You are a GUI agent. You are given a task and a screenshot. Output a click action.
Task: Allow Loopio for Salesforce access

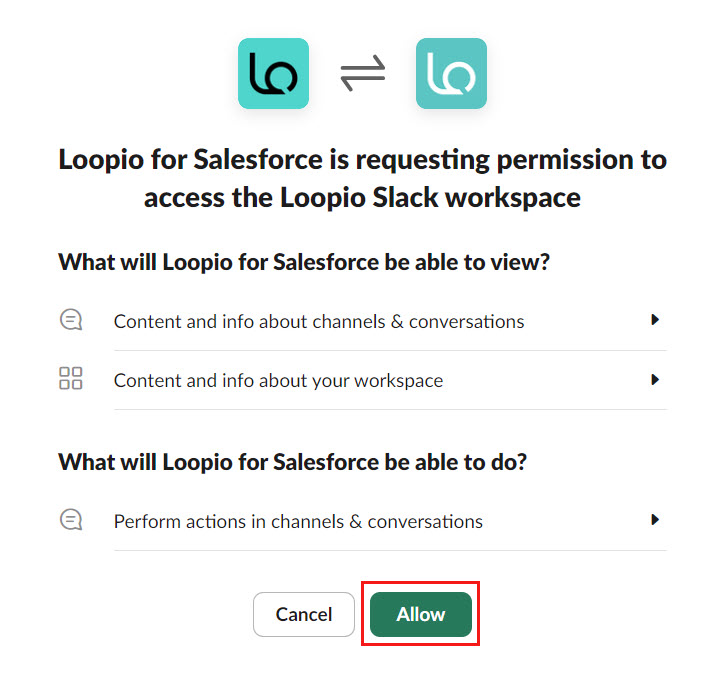click(421, 614)
